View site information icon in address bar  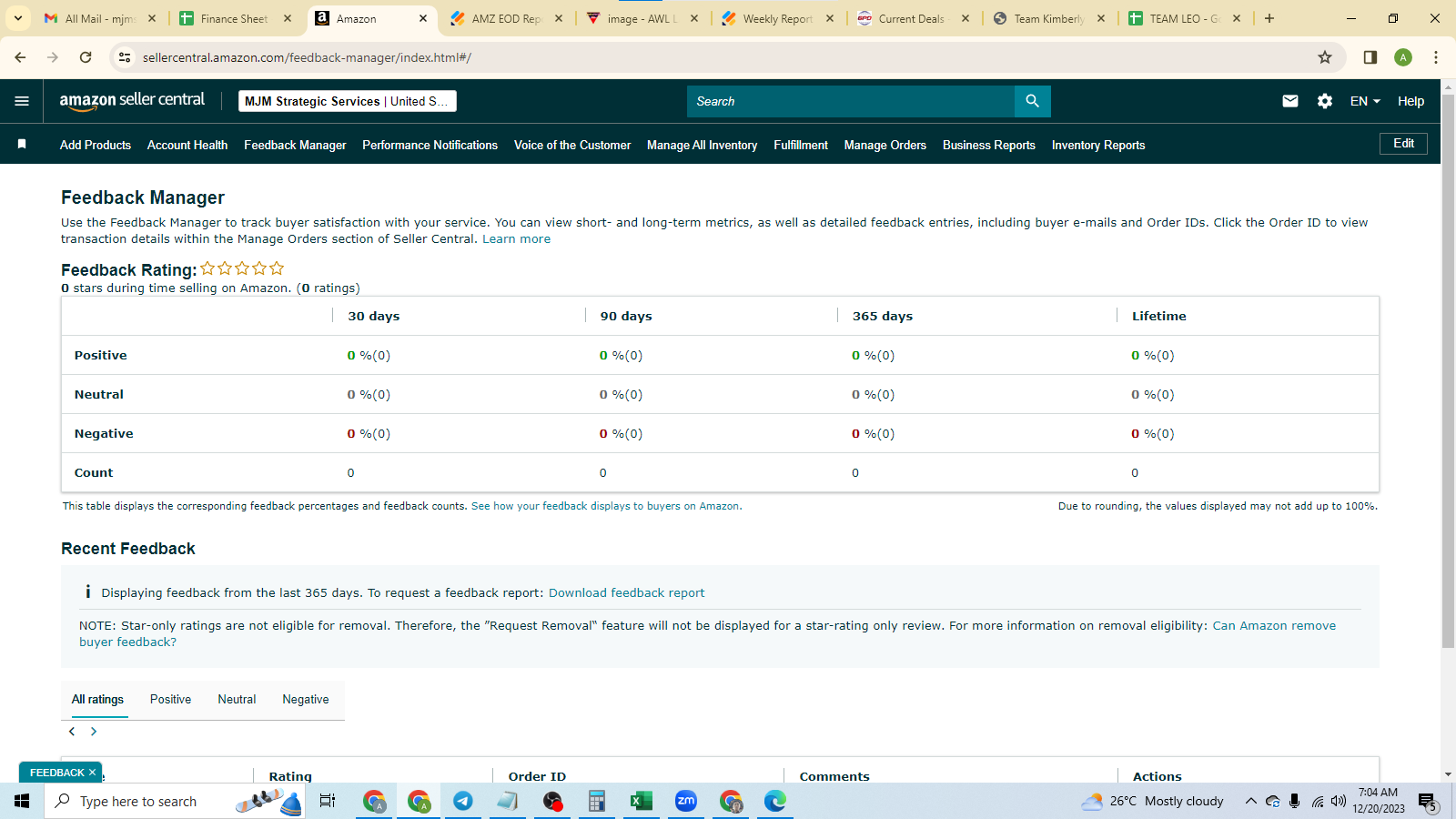click(126, 57)
